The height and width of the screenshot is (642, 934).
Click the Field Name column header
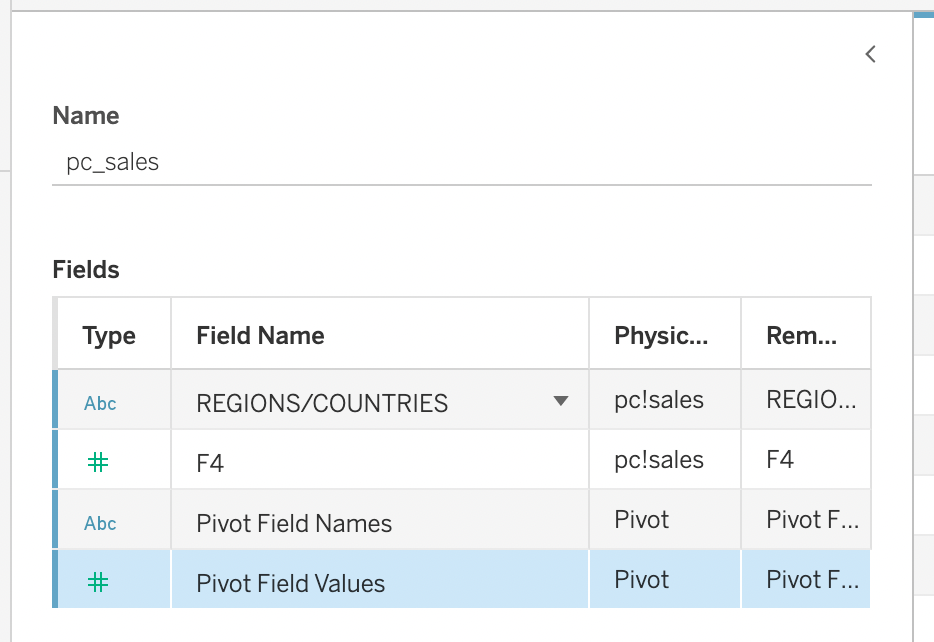click(x=260, y=336)
